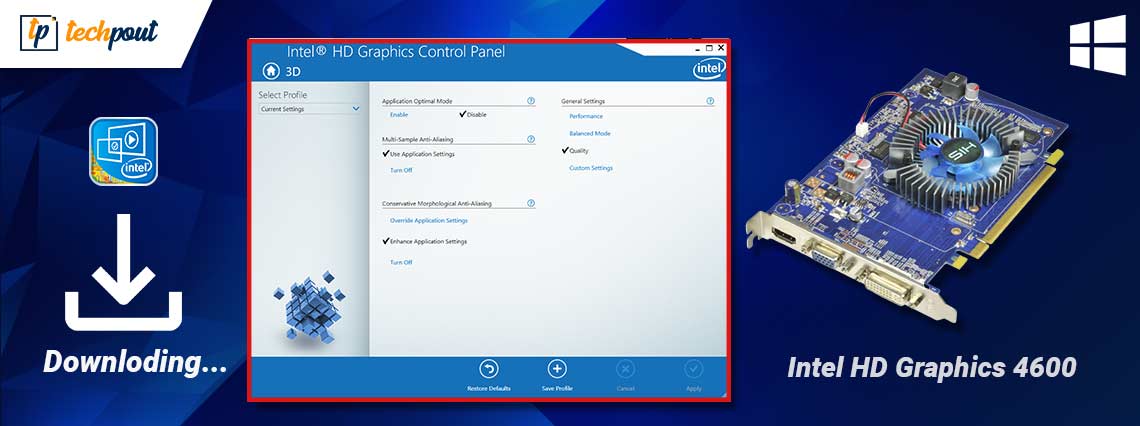Viewport: 1140px width, 426px height.
Task: Click the large download arrow icon
Action: click(x=123, y=273)
